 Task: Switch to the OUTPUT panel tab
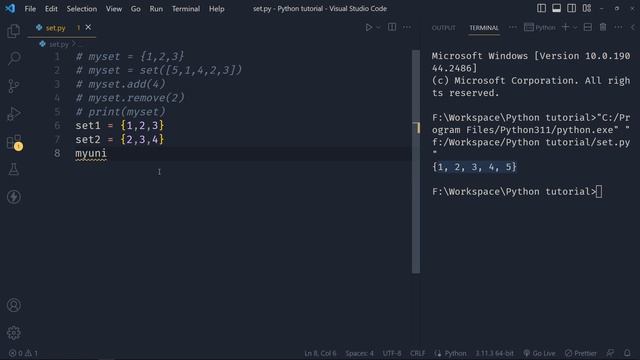tap(444, 28)
